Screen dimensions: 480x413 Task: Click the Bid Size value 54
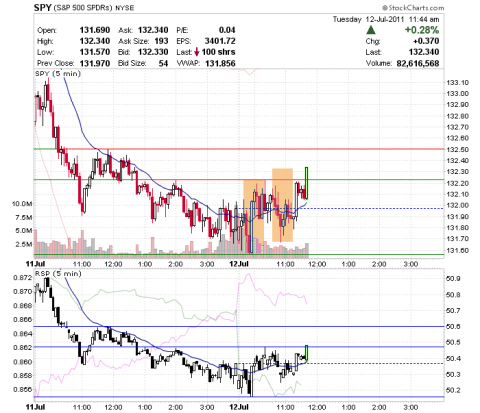163,63
